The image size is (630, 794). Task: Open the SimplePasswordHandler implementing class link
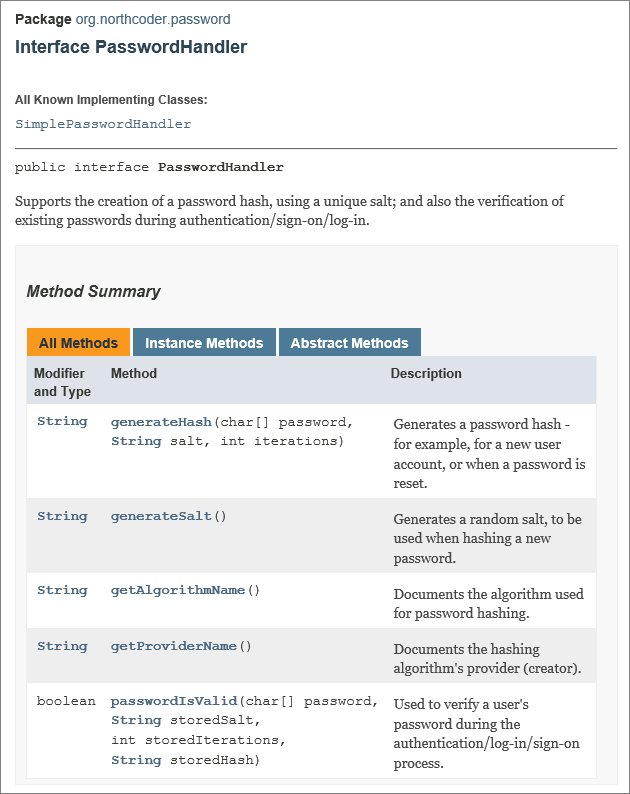click(x=103, y=124)
